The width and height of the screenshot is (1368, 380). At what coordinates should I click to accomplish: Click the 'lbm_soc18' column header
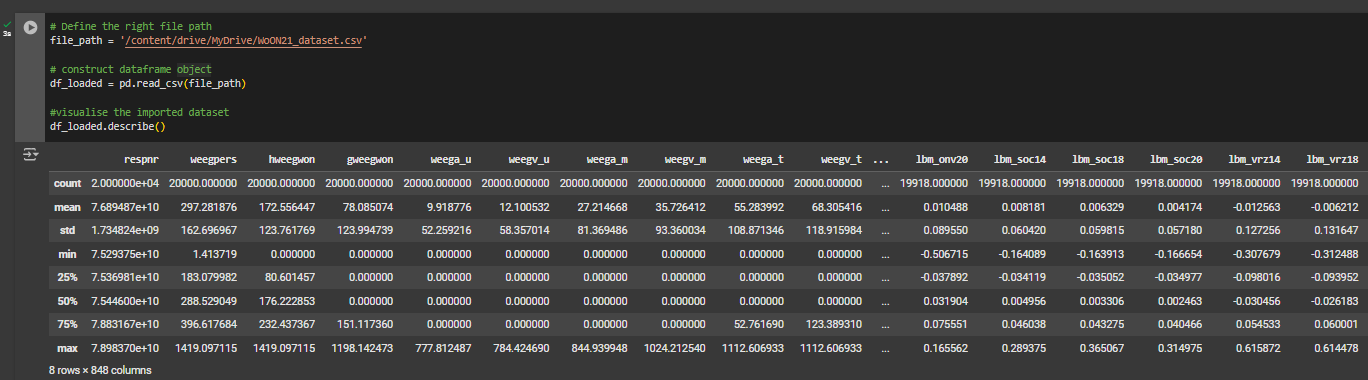pos(1098,159)
